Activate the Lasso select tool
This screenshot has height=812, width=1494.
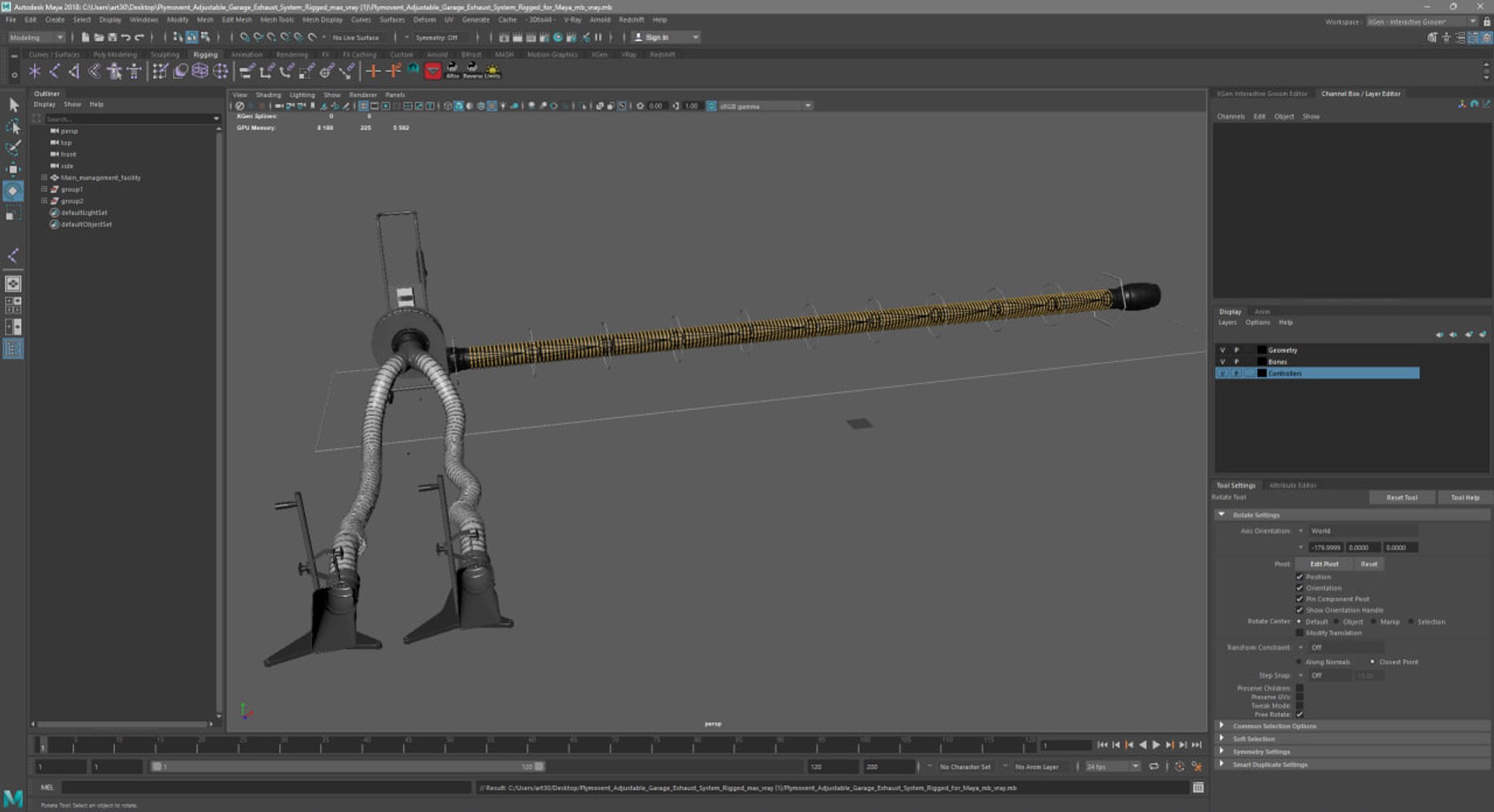coord(13,126)
